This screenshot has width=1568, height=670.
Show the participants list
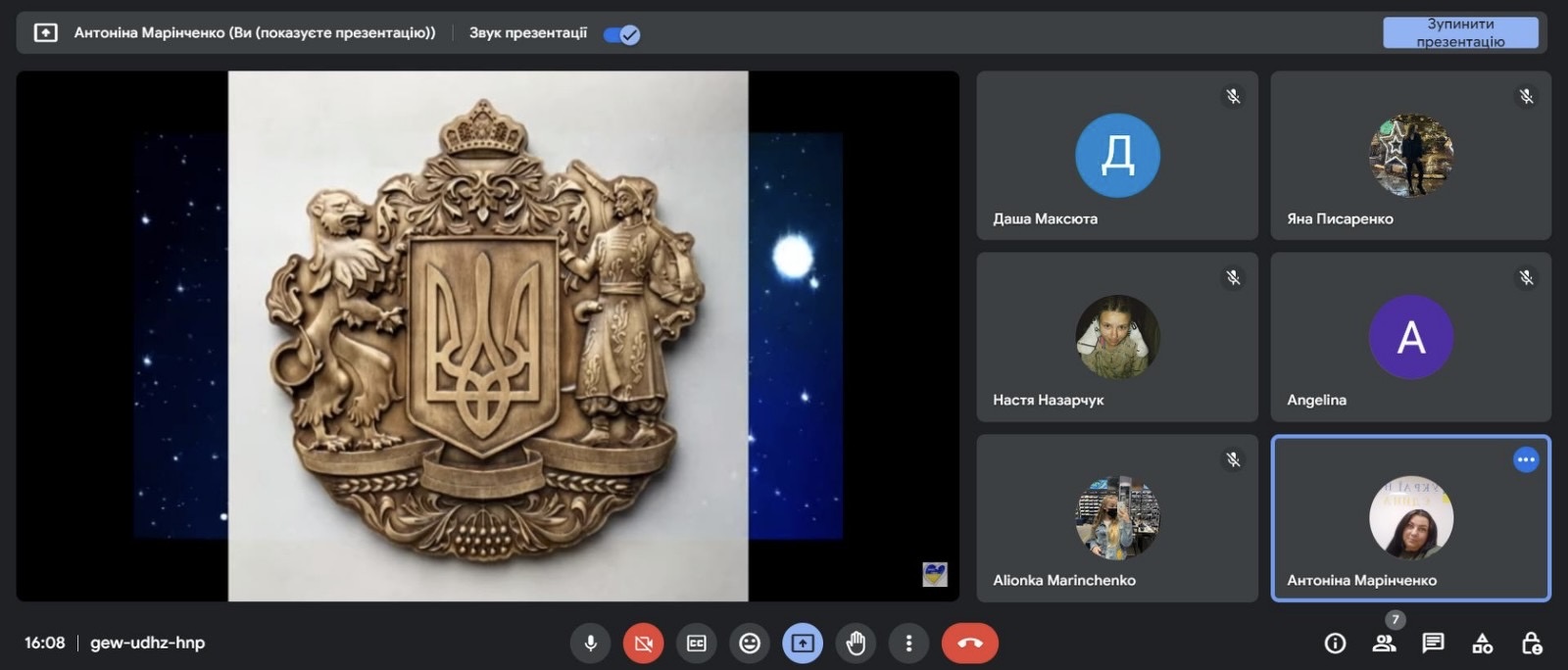click(x=1384, y=644)
